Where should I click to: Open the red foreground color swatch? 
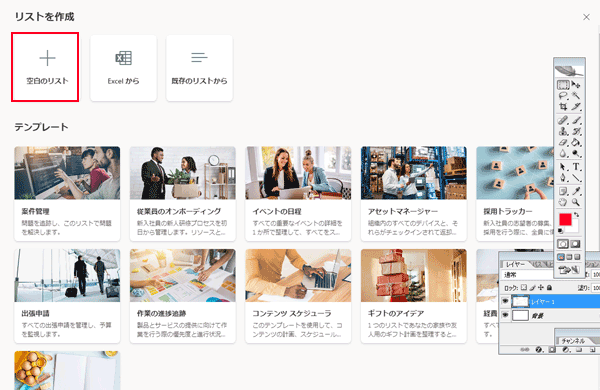(565, 219)
